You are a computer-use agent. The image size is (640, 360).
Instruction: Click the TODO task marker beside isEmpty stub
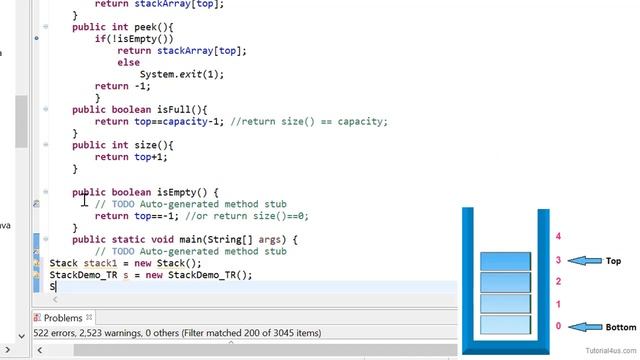click(36, 203)
